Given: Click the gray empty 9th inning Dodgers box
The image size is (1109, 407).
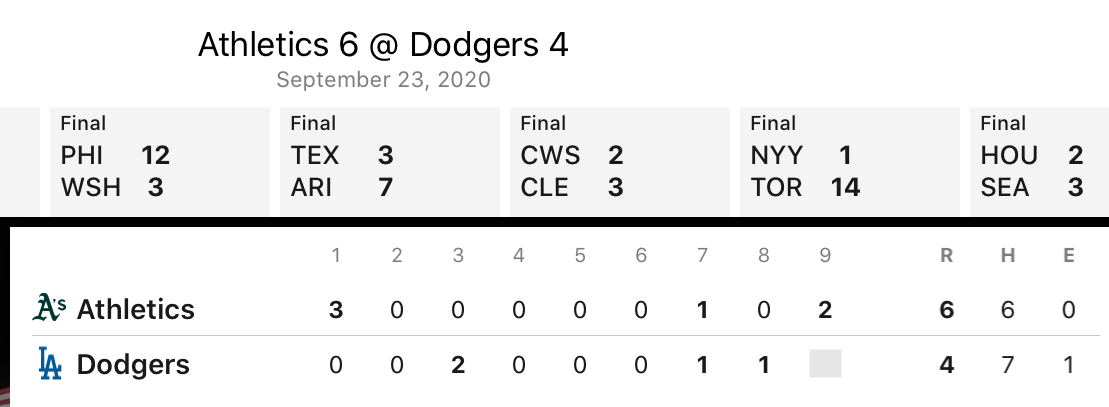Looking at the screenshot, I should [825, 364].
